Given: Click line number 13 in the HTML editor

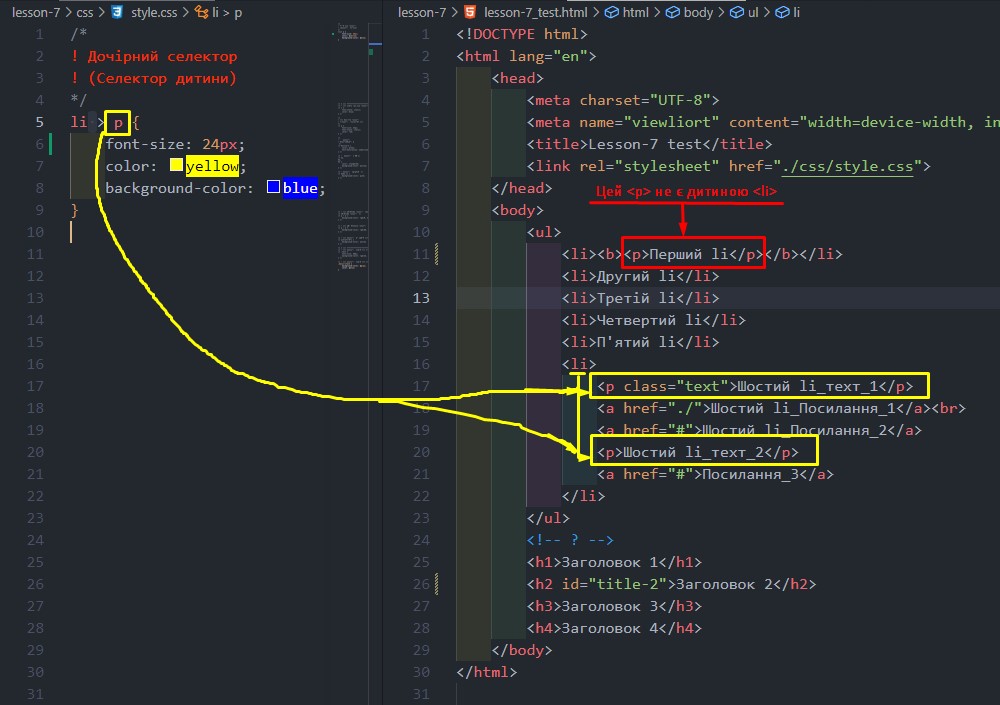Looking at the screenshot, I should point(422,298).
